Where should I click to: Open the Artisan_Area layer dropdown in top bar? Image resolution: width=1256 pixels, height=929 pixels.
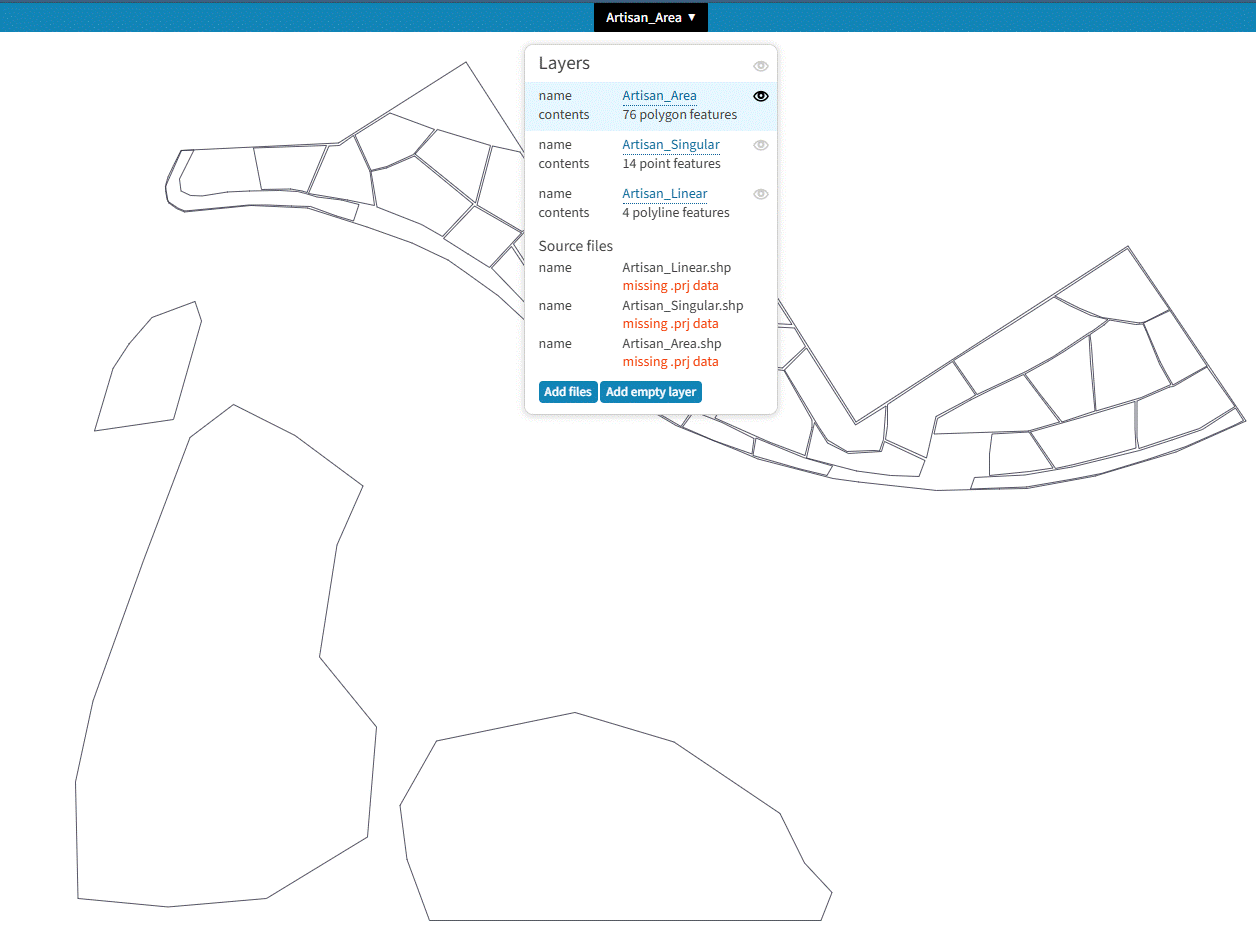[x=650, y=17]
